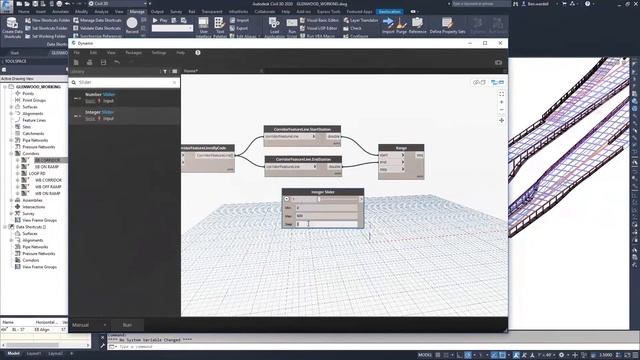Click the library filter funnel icon
This screenshot has height=360, width=640.
point(165,71)
